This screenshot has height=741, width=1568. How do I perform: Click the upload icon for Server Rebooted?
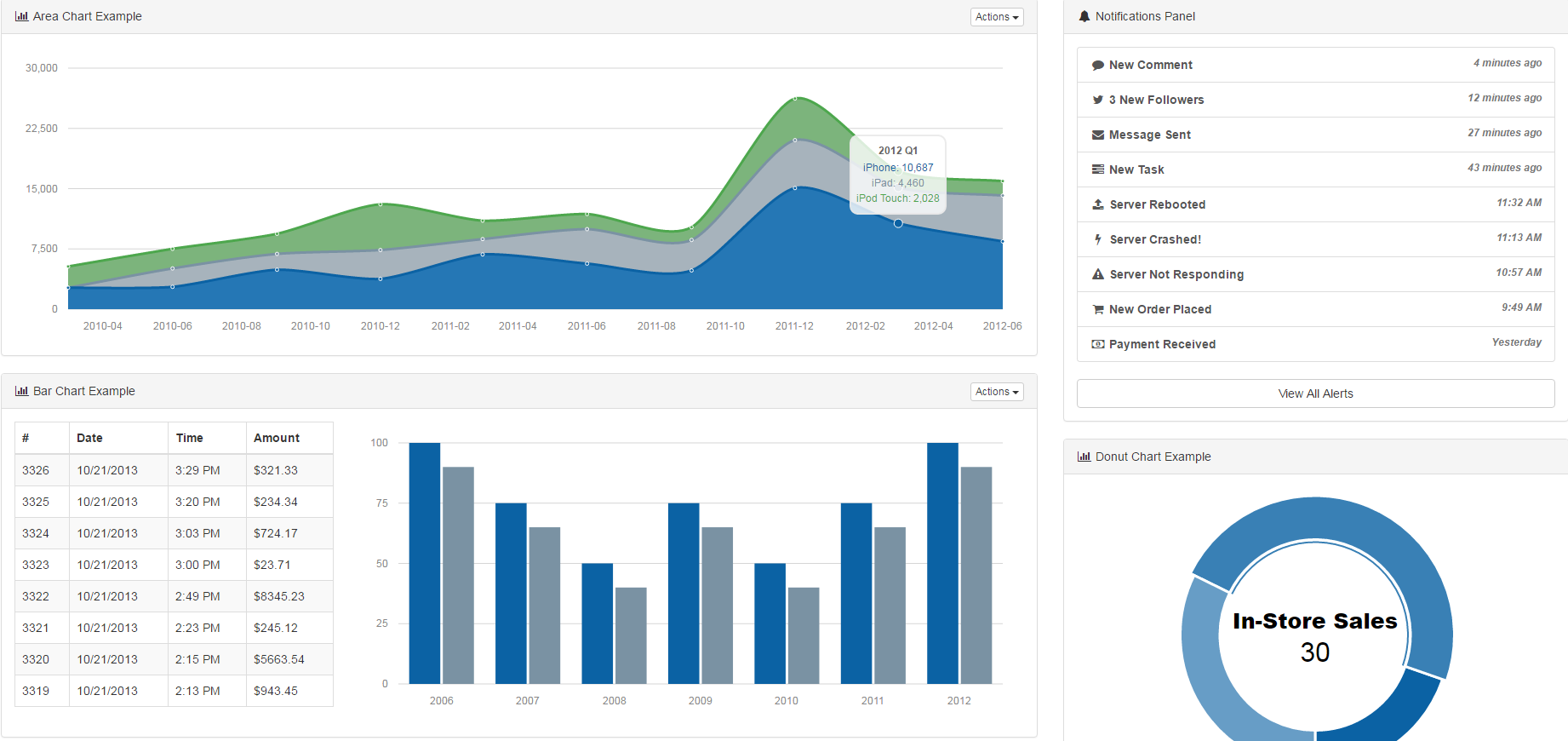(x=1098, y=204)
